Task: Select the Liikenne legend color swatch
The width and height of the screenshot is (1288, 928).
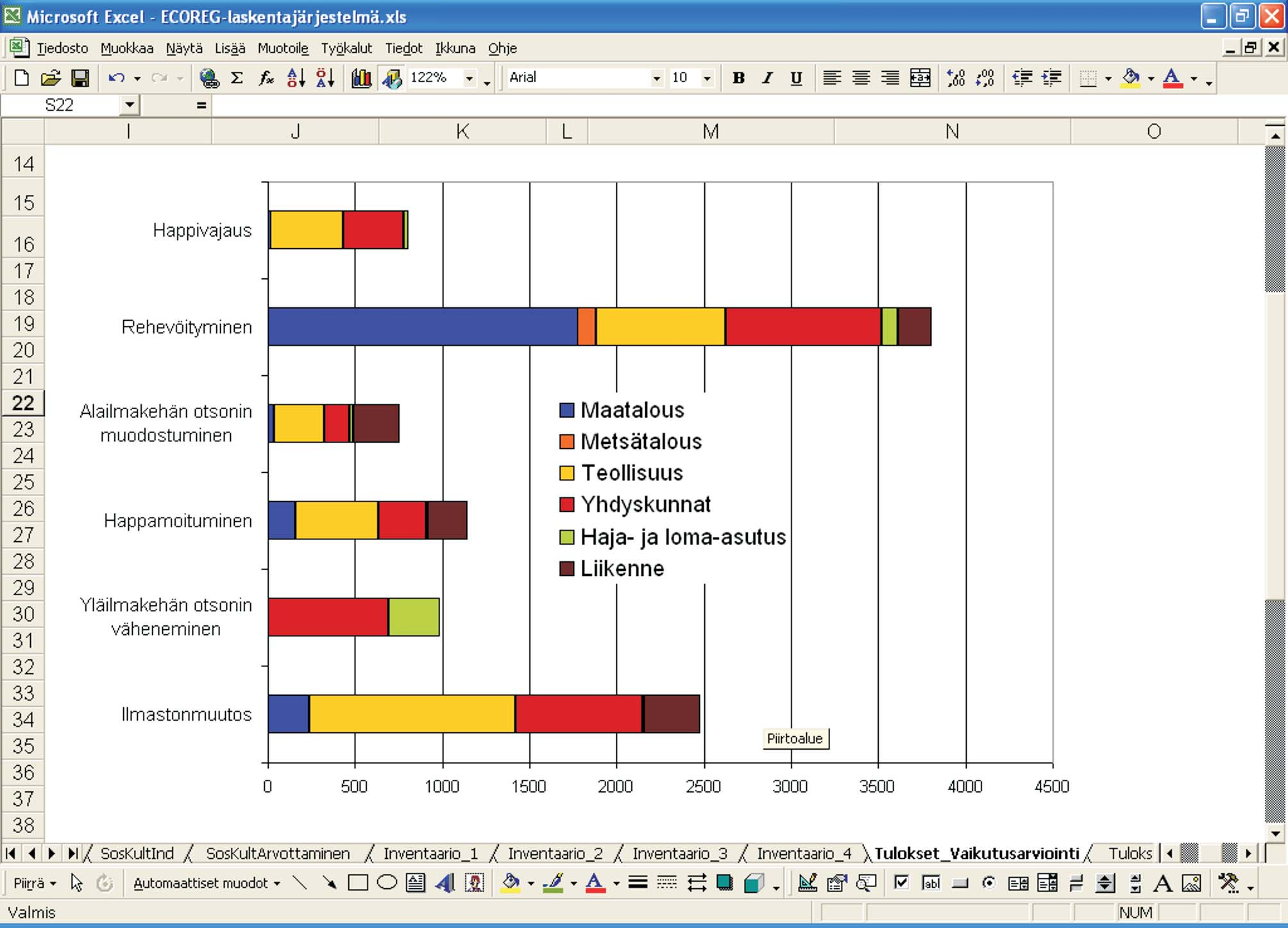Action: [x=566, y=569]
